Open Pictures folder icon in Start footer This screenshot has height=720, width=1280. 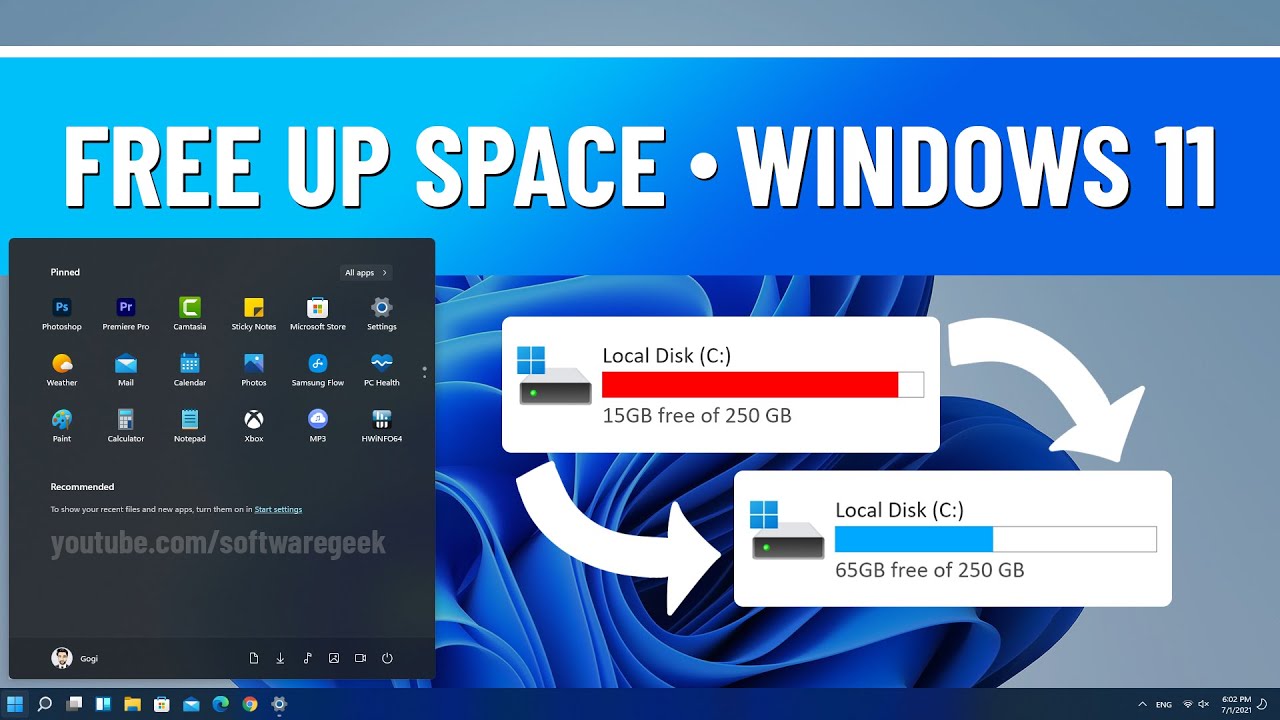coord(334,658)
